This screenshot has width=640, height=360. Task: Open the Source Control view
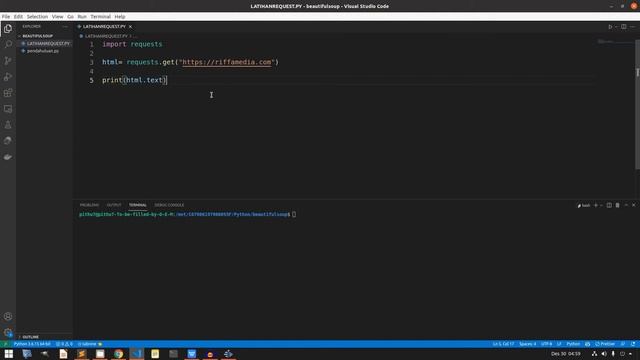[x=8, y=60]
